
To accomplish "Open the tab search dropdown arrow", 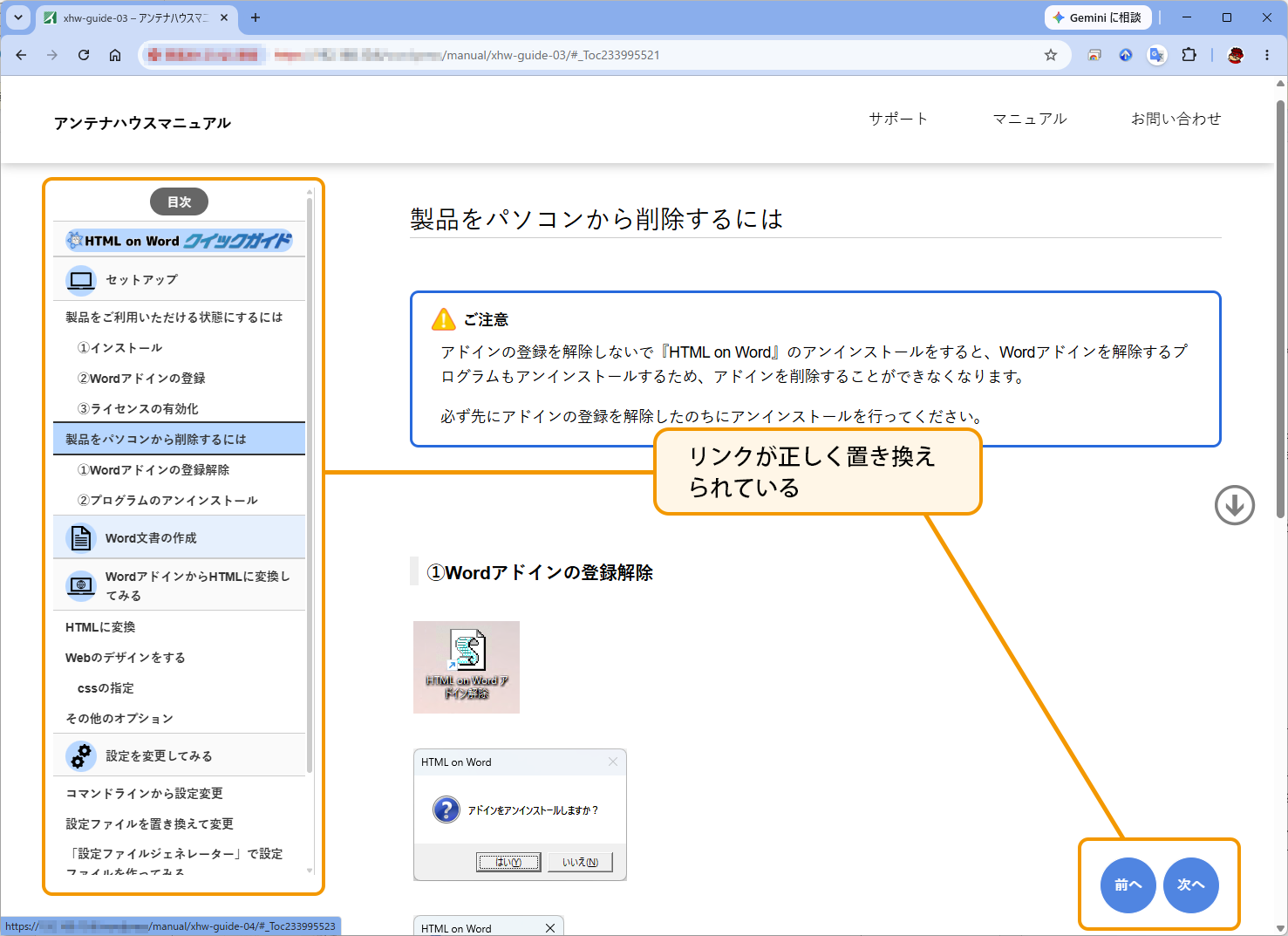I will click(x=17, y=17).
